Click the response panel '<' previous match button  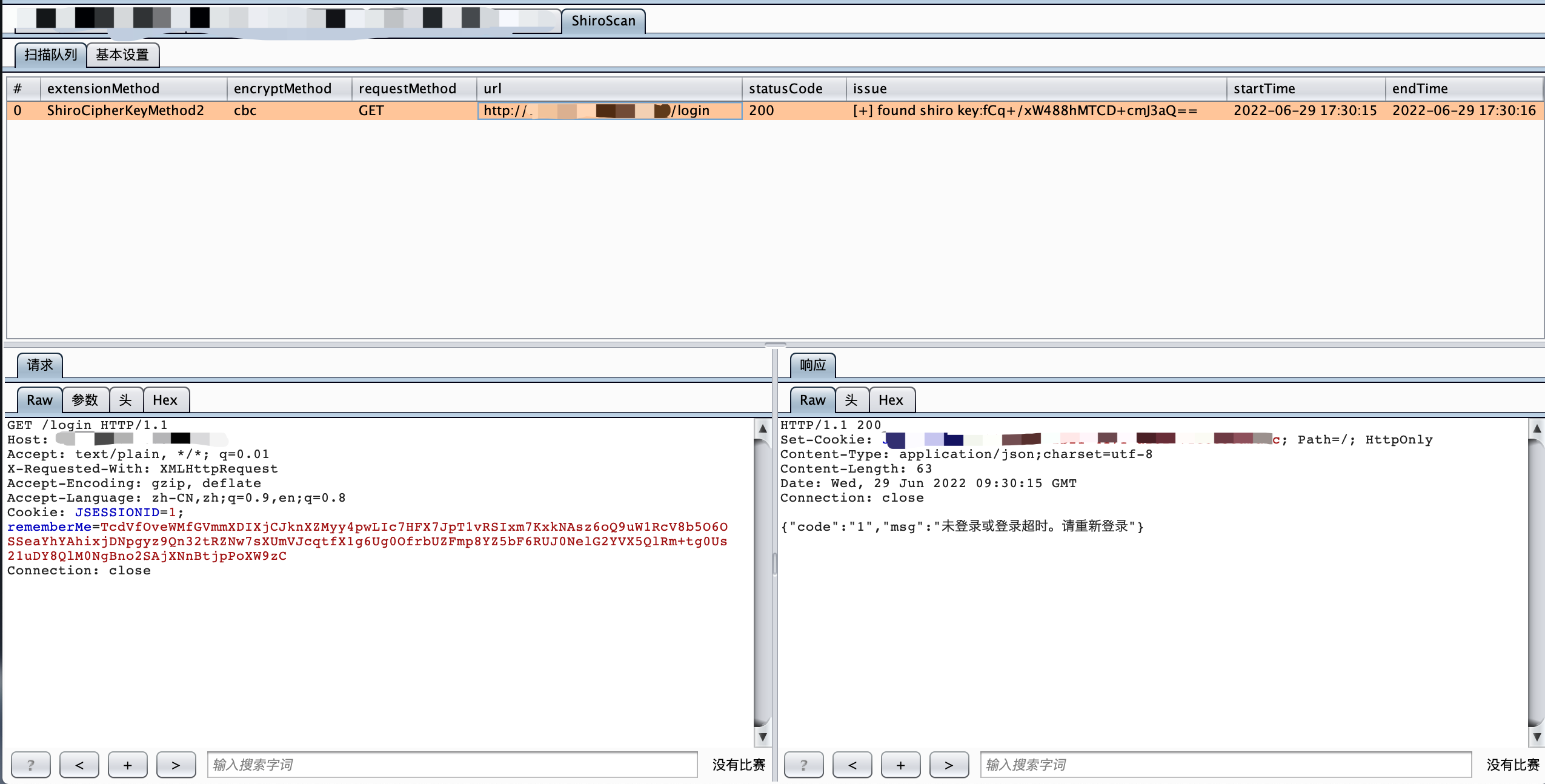tap(852, 765)
